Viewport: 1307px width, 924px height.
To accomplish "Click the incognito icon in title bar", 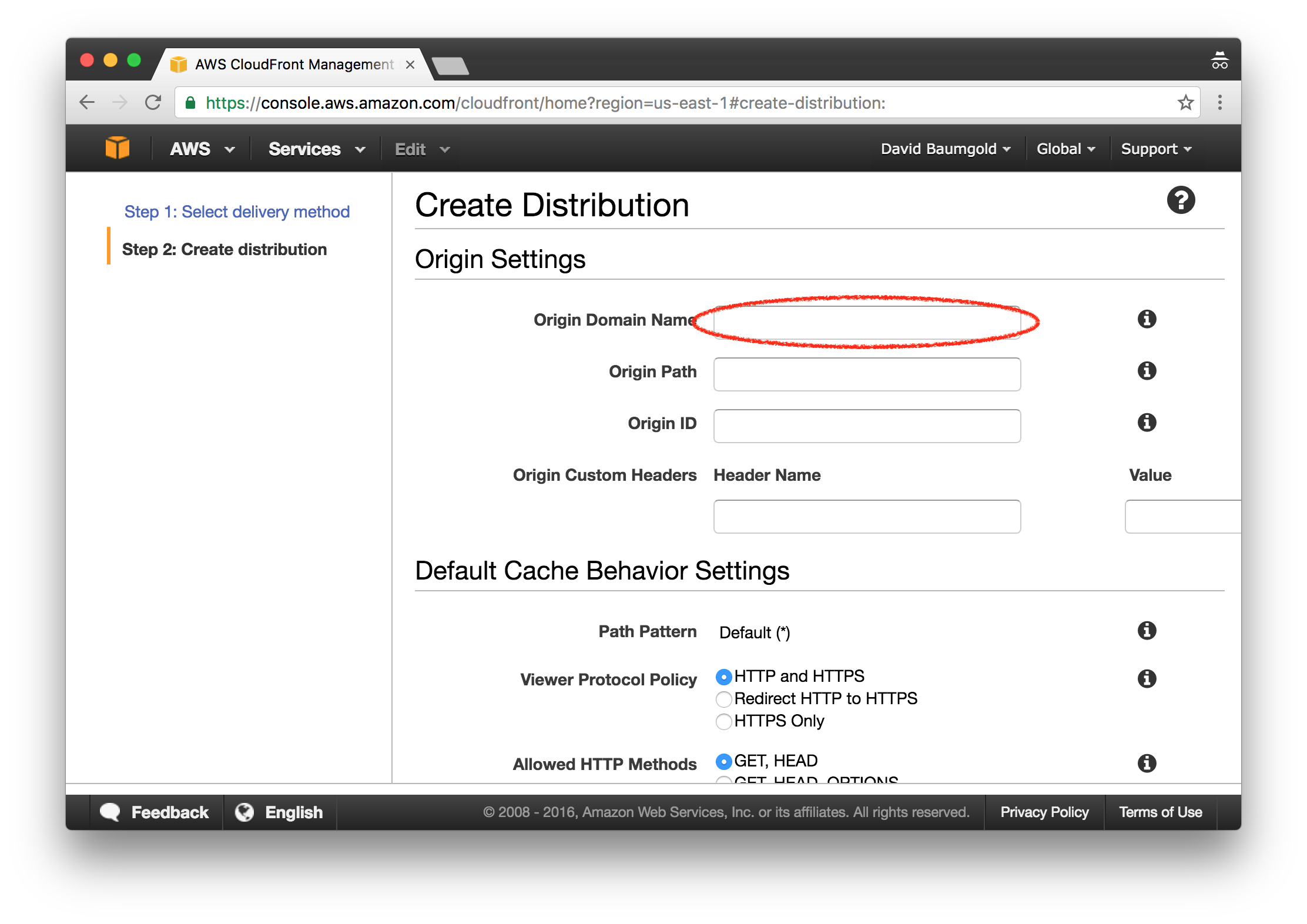I will point(1219,61).
